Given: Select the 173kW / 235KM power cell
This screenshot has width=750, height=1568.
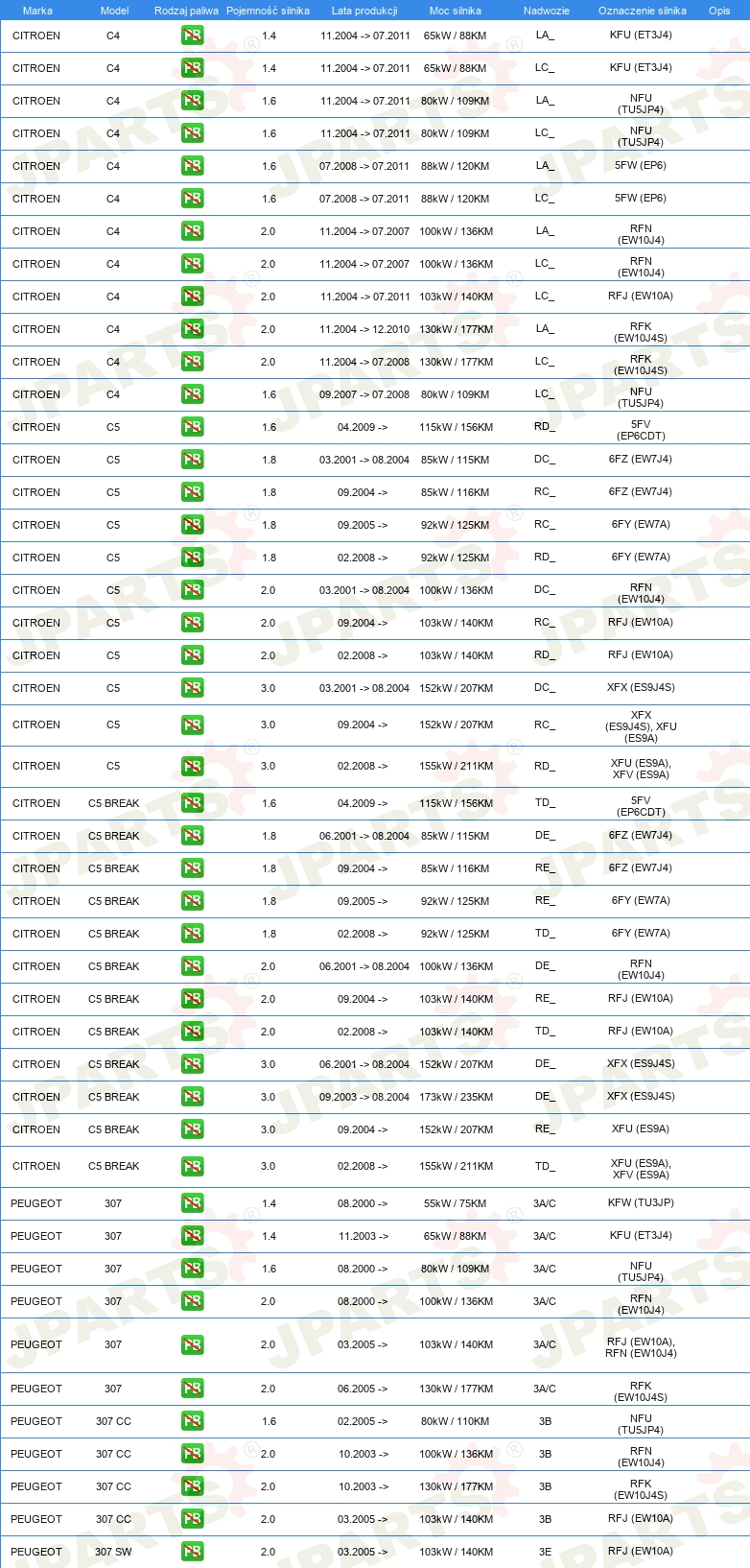Looking at the screenshot, I should coord(457,1097).
